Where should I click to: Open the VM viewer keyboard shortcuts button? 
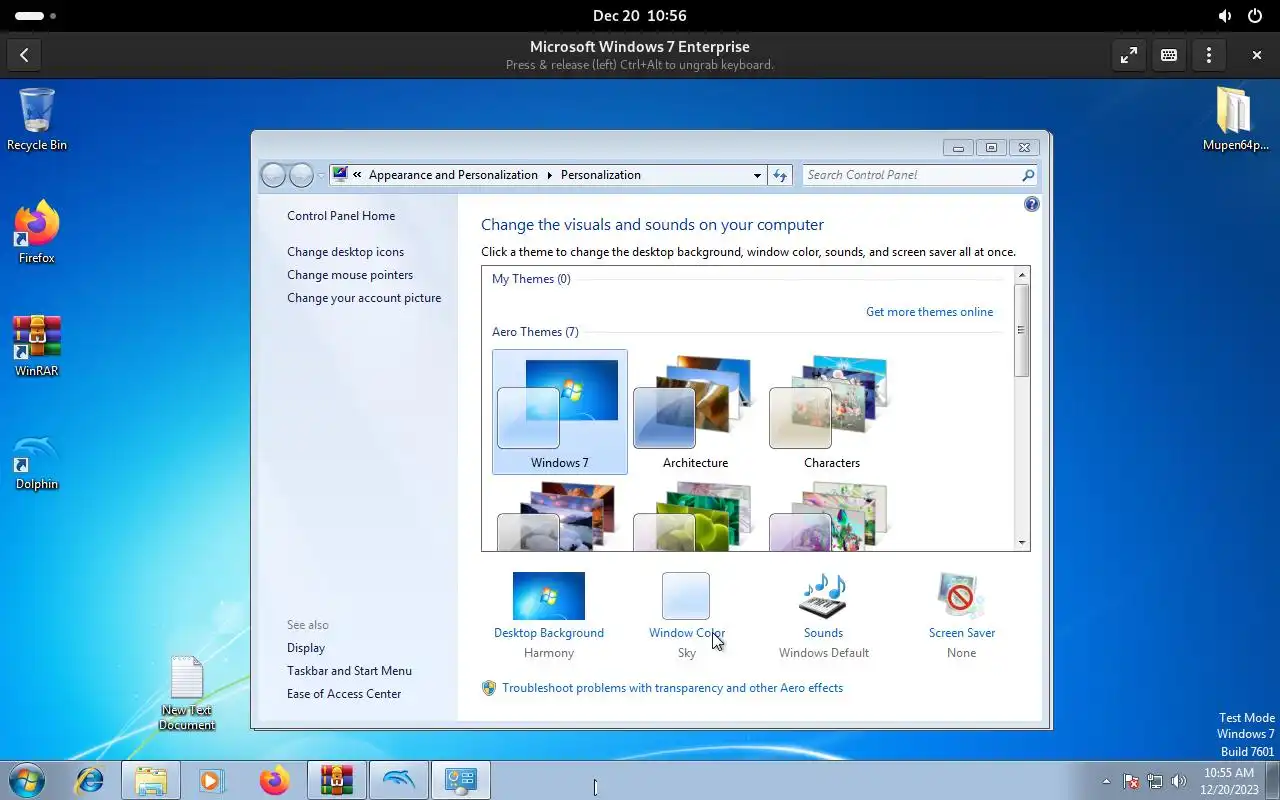[x=1169, y=55]
